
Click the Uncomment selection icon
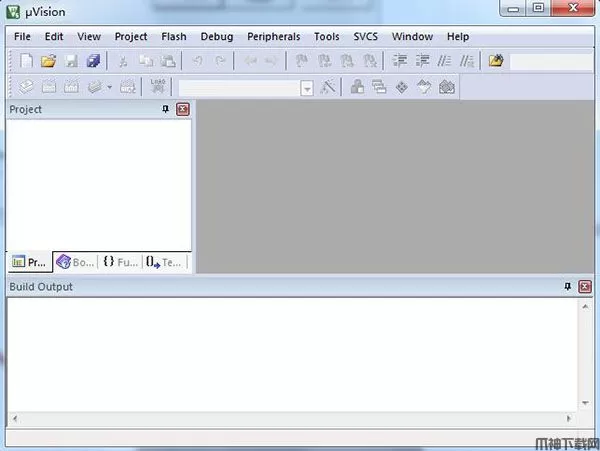(x=467, y=61)
